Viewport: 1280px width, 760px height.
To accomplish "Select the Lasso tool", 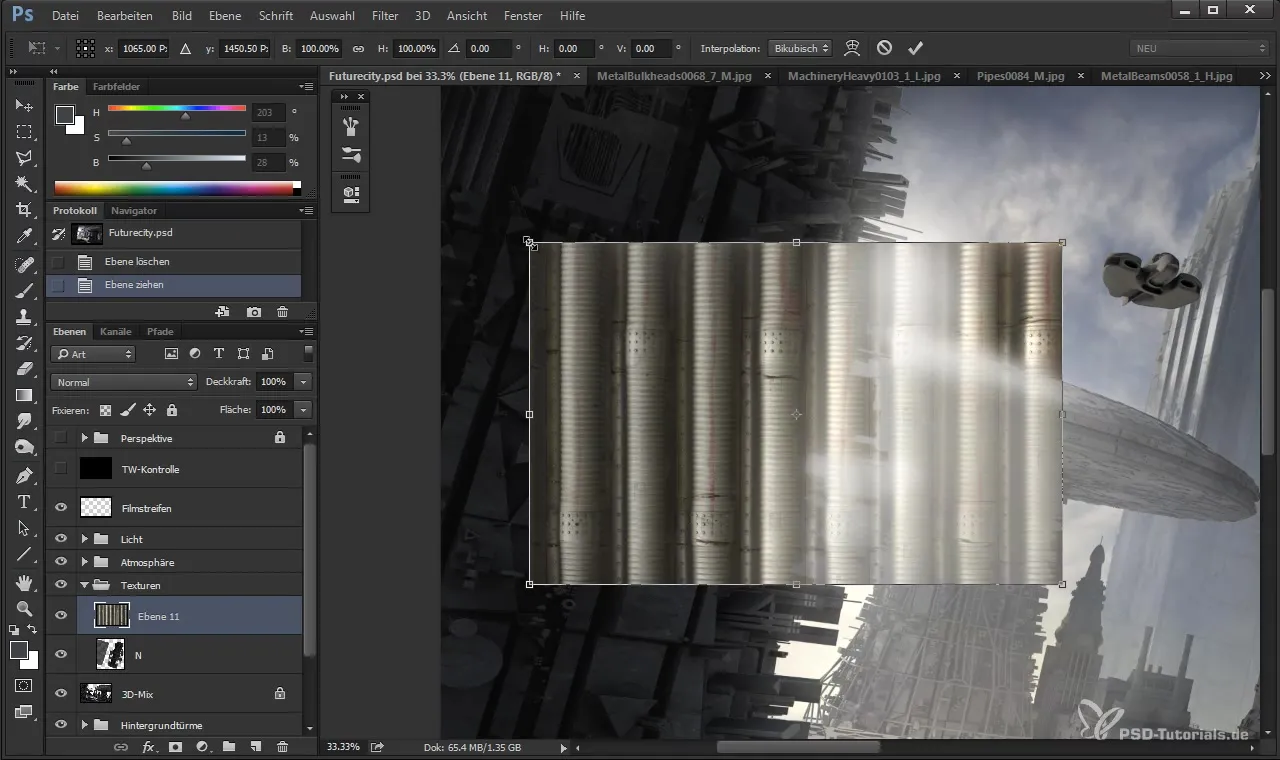I will tap(24, 158).
